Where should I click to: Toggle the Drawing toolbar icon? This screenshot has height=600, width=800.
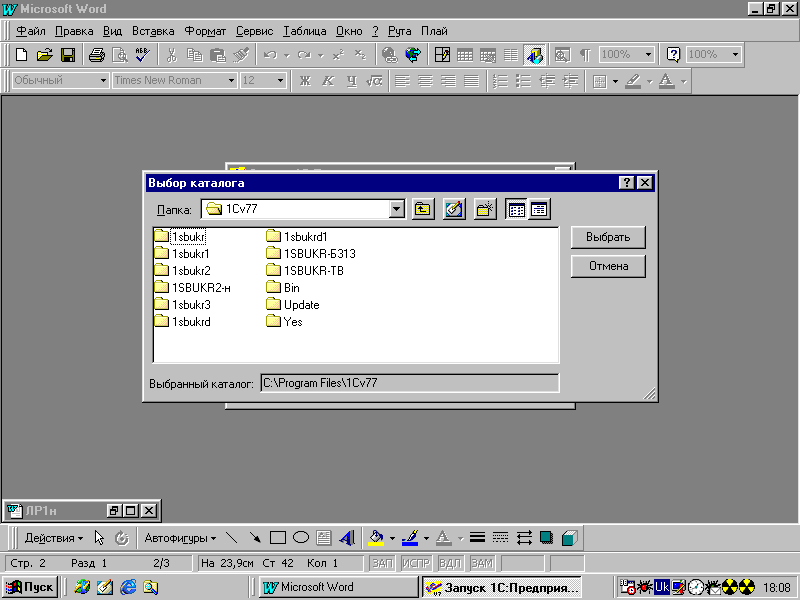[534, 55]
